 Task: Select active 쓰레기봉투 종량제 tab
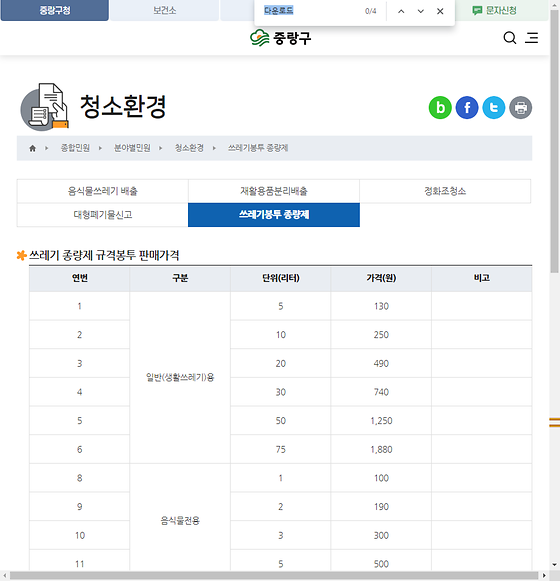pos(274,215)
